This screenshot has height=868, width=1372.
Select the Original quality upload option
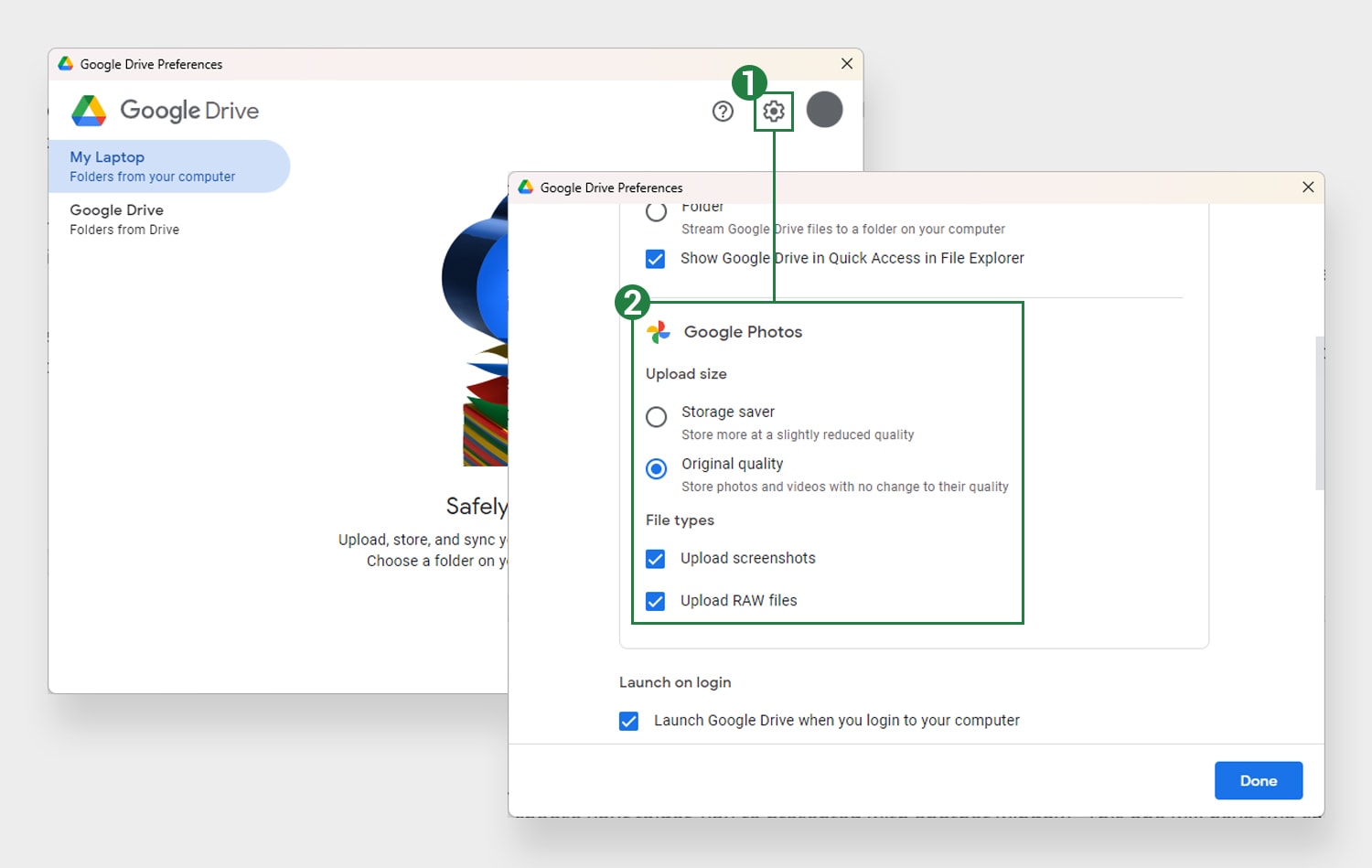point(656,469)
